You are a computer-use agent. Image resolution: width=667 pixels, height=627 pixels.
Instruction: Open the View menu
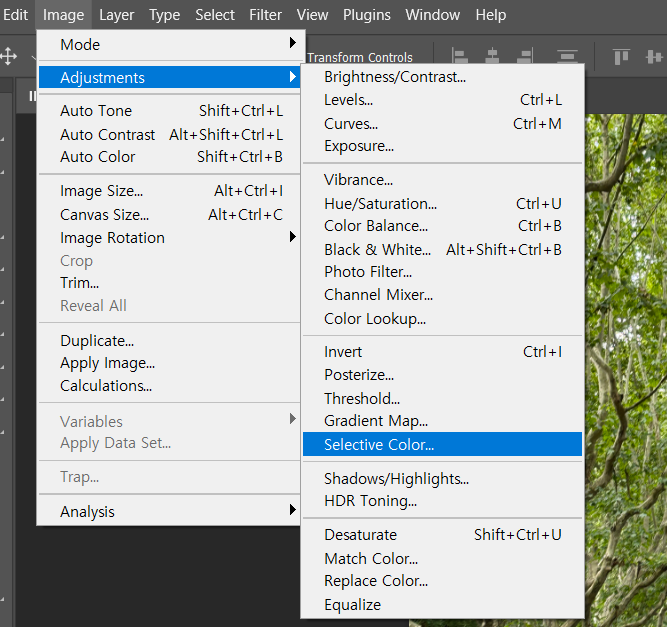(312, 15)
